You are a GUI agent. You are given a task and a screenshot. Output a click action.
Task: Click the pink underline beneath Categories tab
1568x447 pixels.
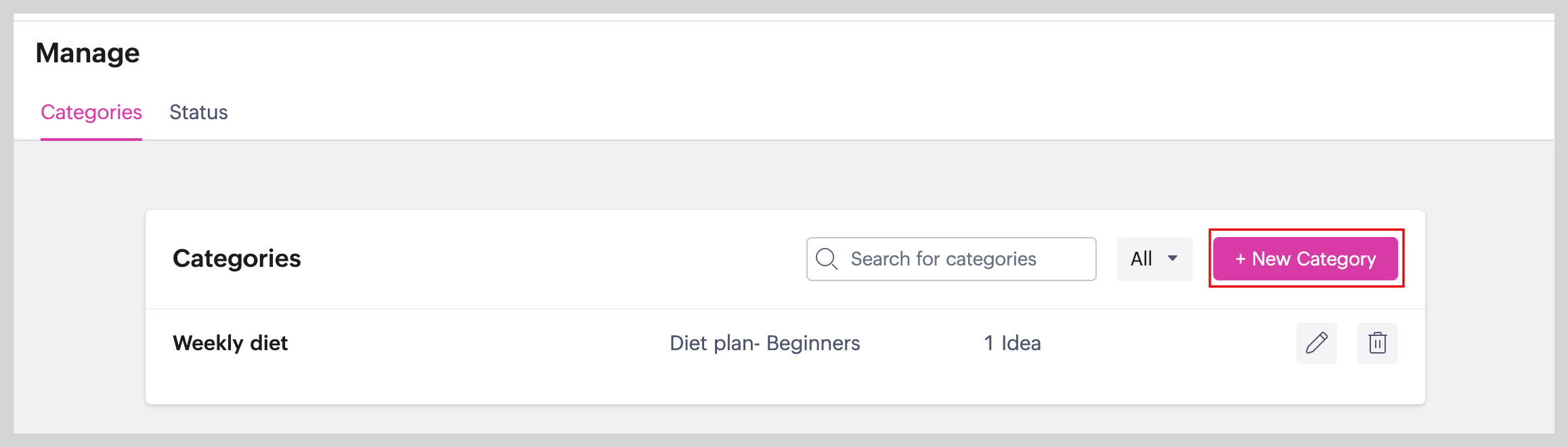click(x=91, y=139)
